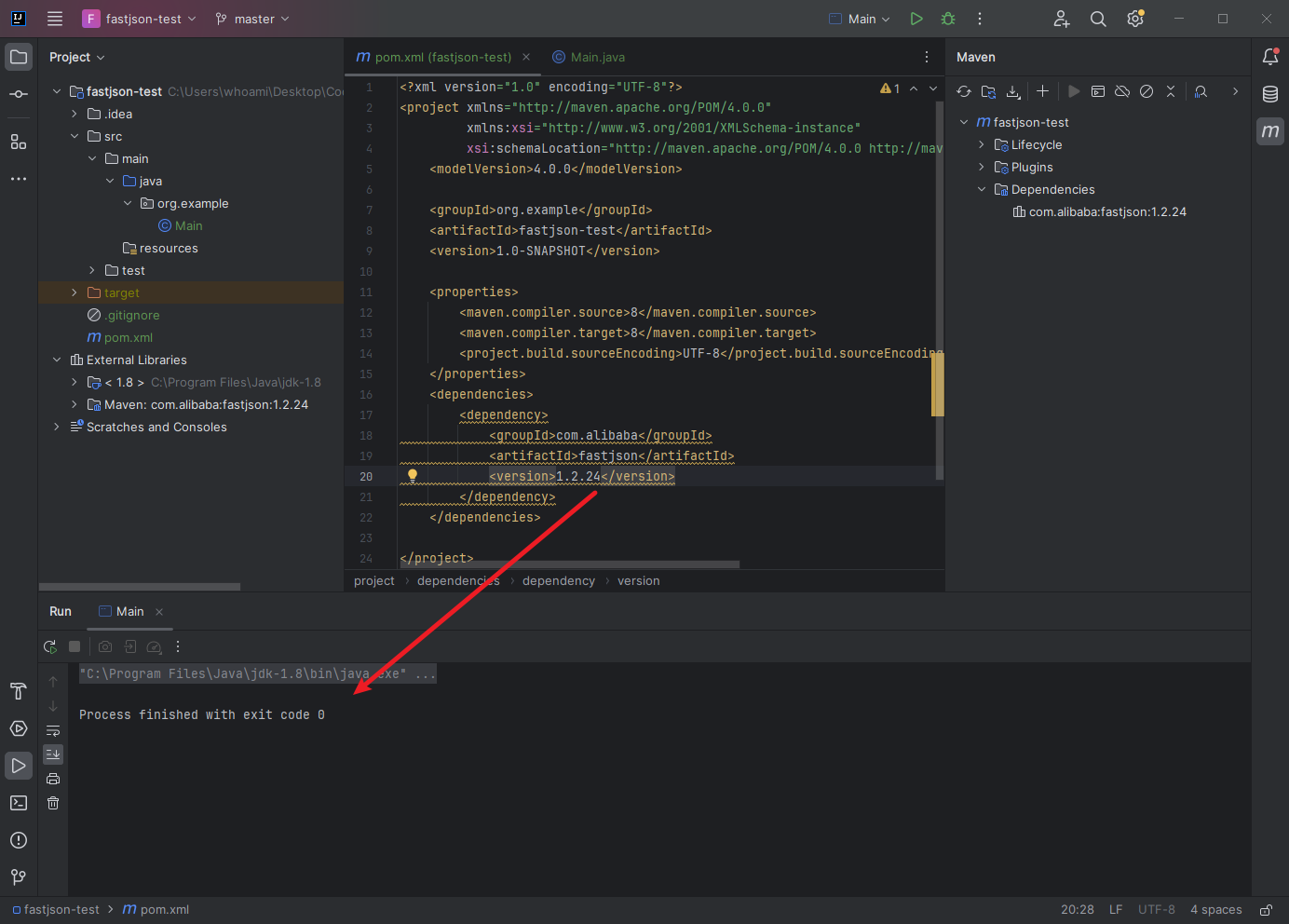Open the Terminal tool window
This screenshot has height=924, width=1289.
pos(19,803)
